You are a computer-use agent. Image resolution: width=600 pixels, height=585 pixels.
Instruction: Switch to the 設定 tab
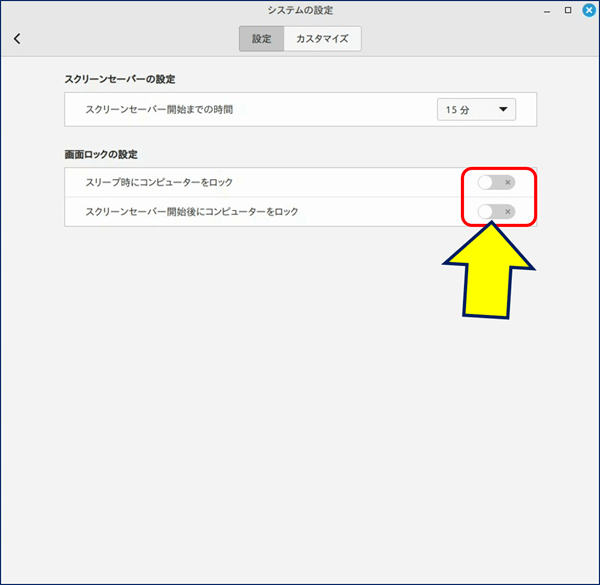pos(261,39)
